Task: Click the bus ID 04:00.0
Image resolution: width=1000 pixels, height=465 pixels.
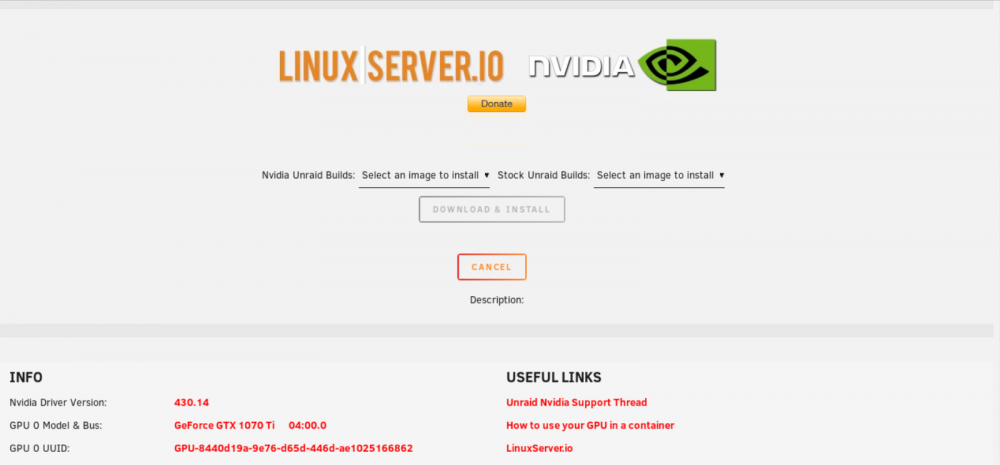Action: [307, 425]
